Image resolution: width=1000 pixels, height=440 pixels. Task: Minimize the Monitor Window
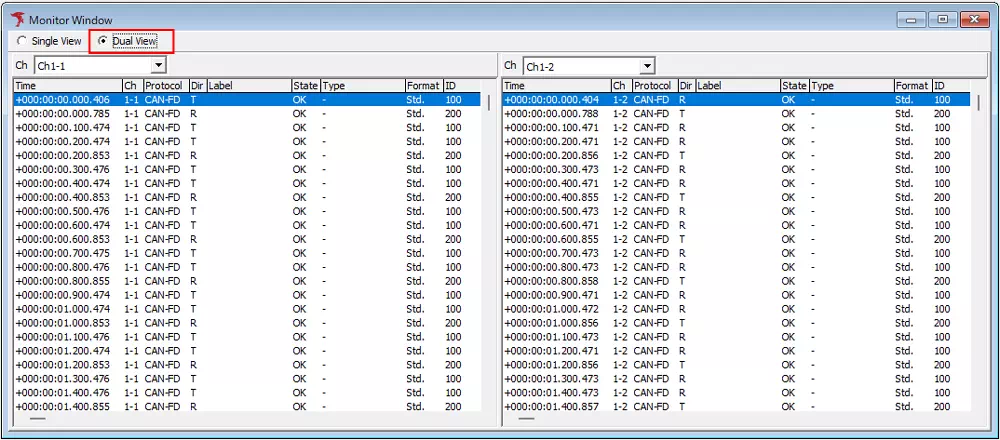point(911,19)
